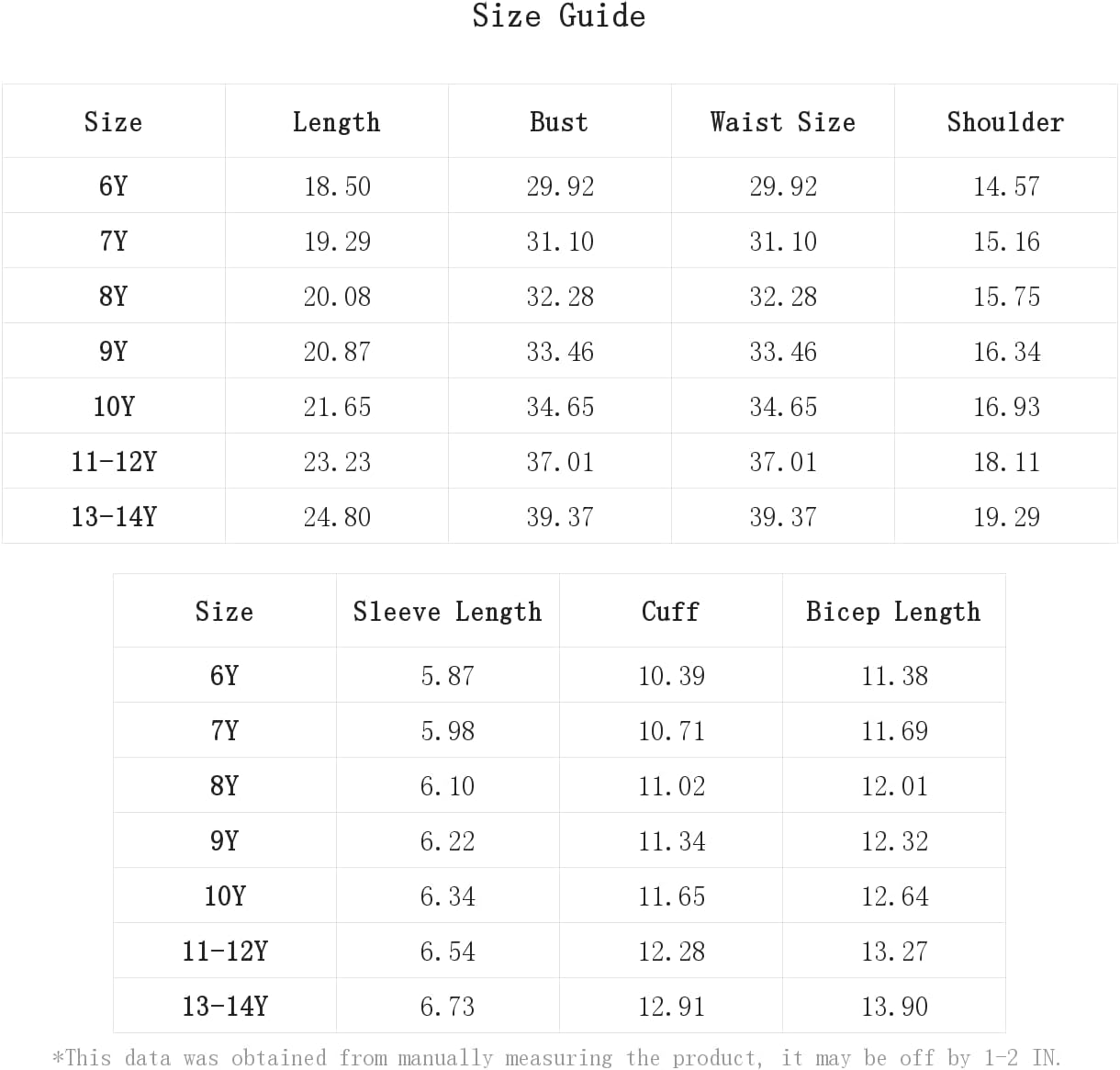
Task: Click the Shoulder column header
Action: tap(1005, 121)
